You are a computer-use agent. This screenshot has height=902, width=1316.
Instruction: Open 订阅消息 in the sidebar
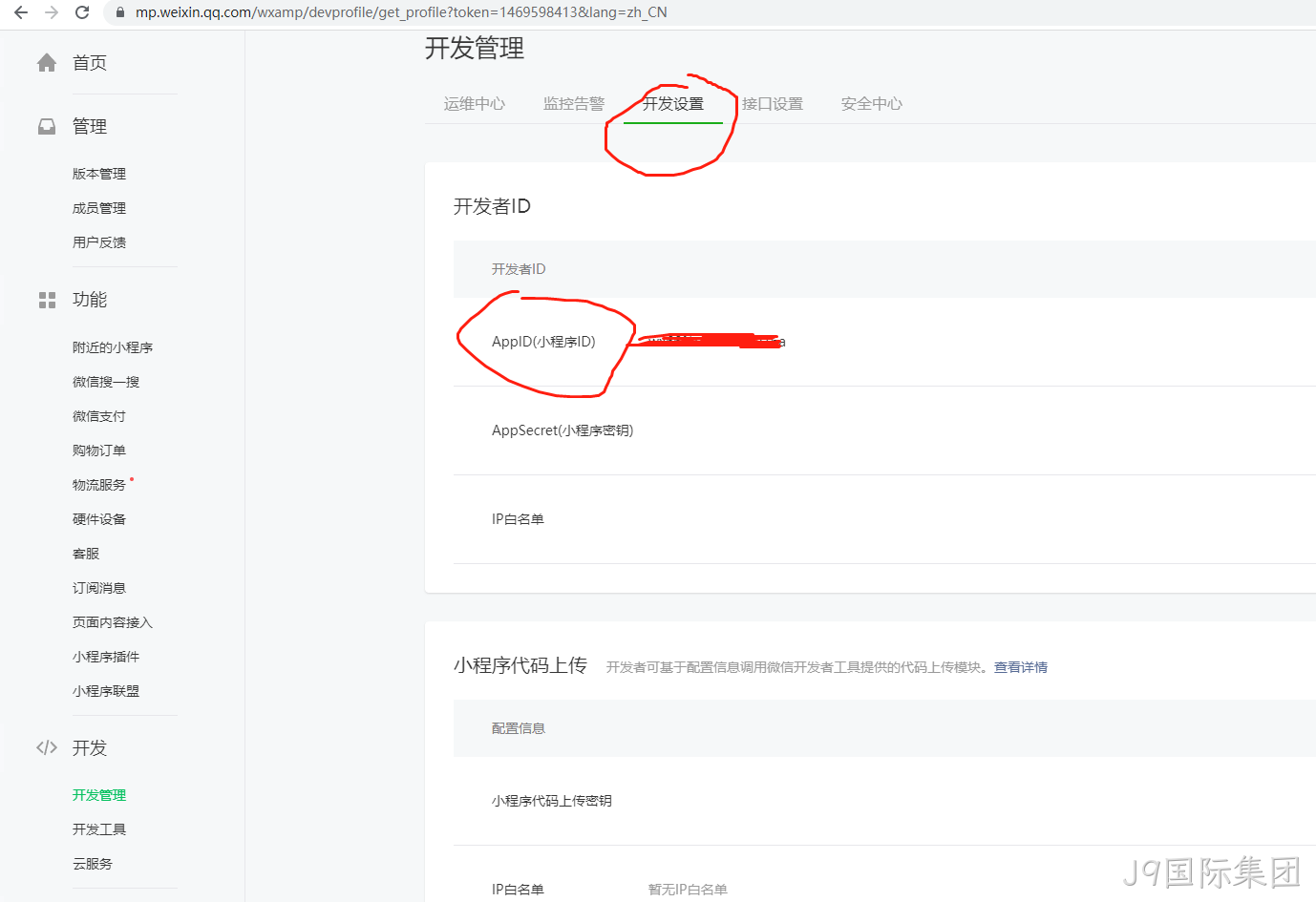click(x=99, y=588)
